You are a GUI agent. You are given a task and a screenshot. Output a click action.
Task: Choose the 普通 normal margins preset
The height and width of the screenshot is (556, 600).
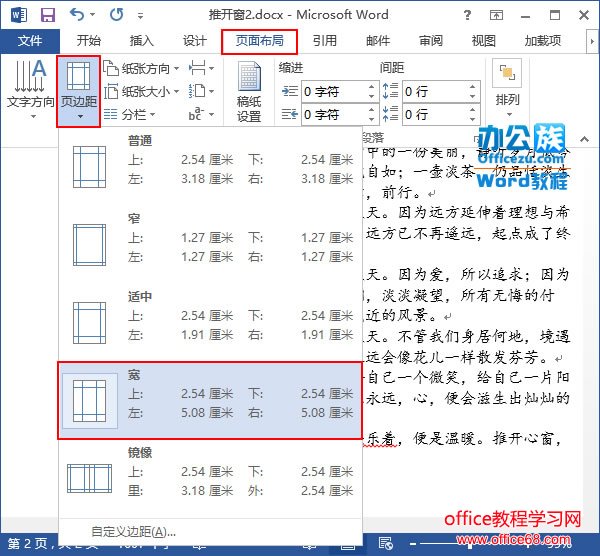click(210, 166)
